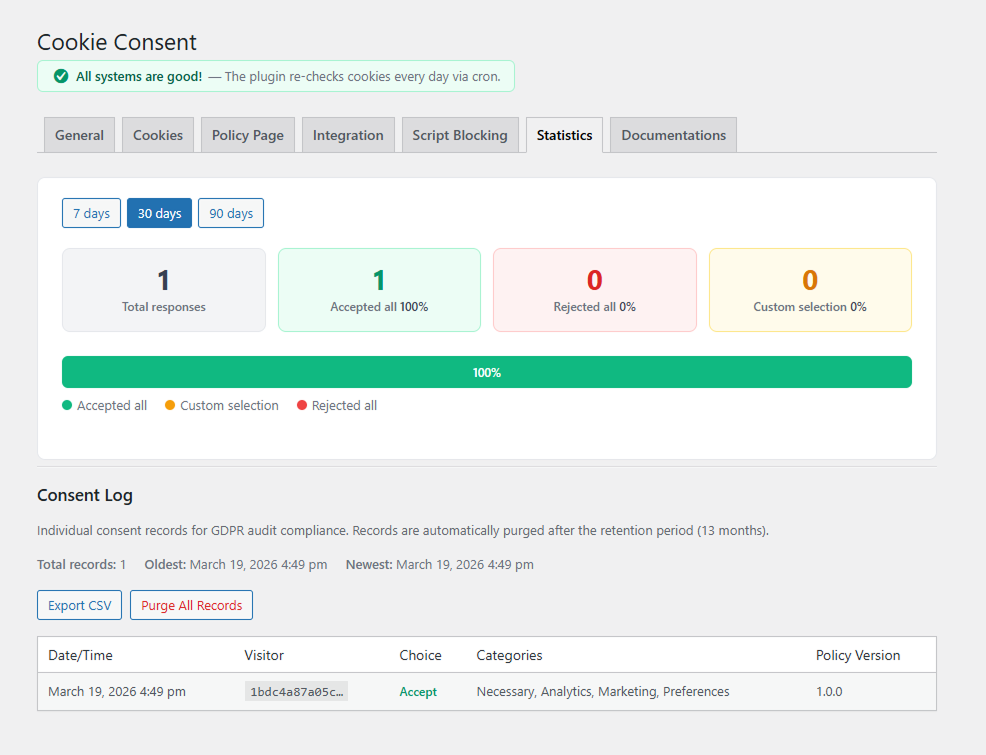The width and height of the screenshot is (986, 755).
Task: Select the 7 days statistics filter
Action: pyautogui.click(x=91, y=213)
